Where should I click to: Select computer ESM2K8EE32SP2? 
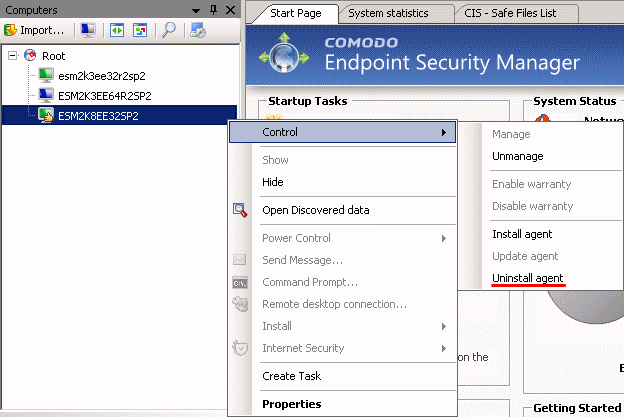coord(98,116)
